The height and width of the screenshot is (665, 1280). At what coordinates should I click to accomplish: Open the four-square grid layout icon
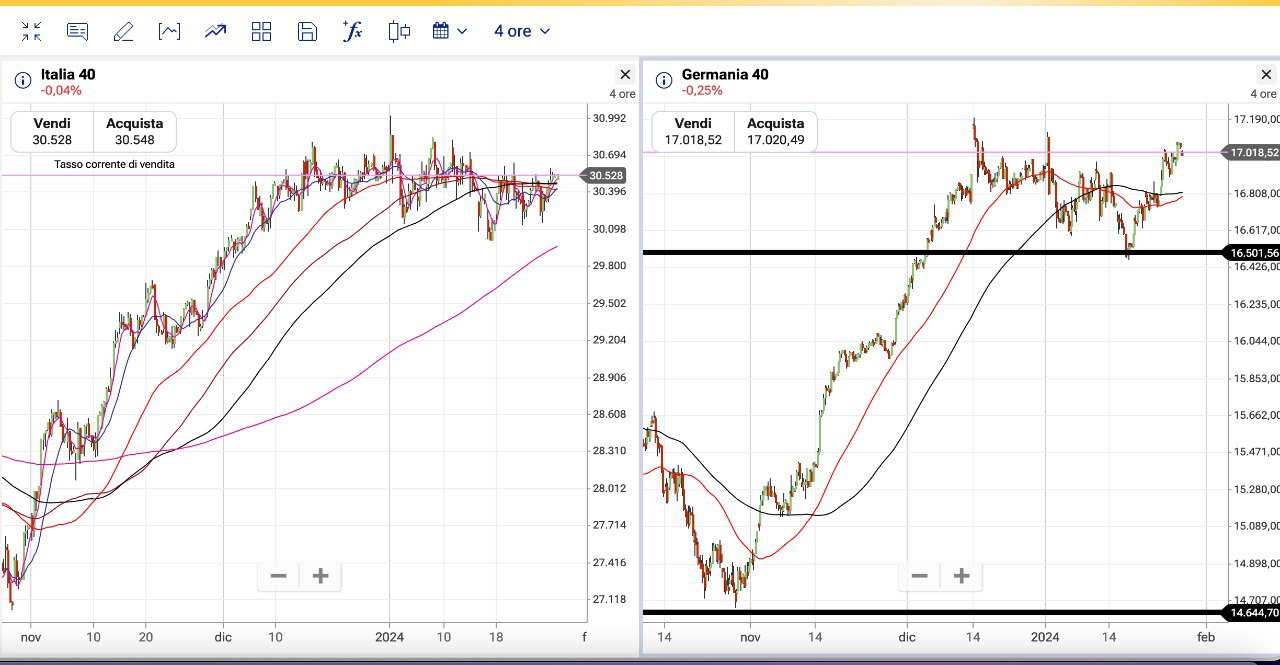[261, 31]
